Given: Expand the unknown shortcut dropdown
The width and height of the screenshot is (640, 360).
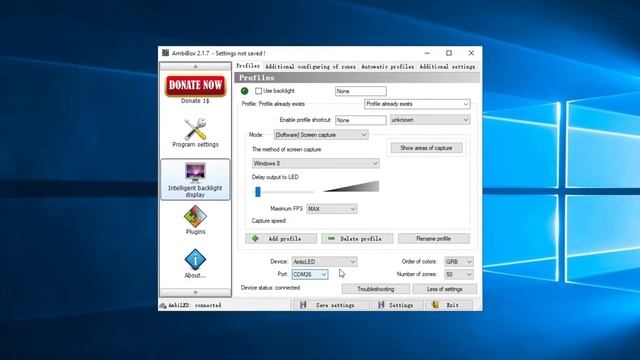Looking at the screenshot, I should [430, 120].
